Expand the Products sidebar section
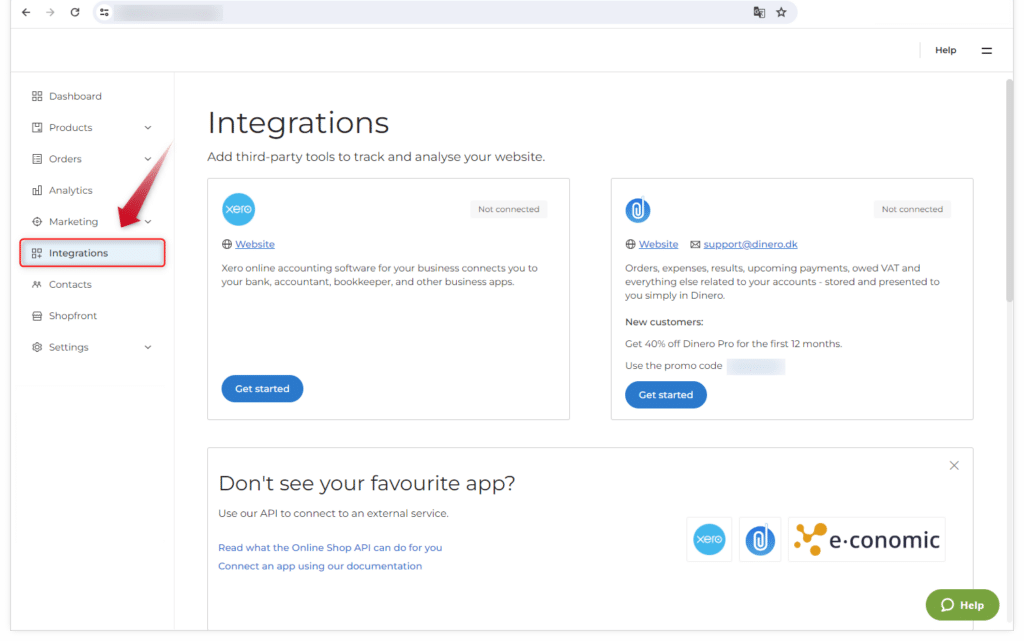The height and width of the screenshot is (641, 1024). pos(148,128)
